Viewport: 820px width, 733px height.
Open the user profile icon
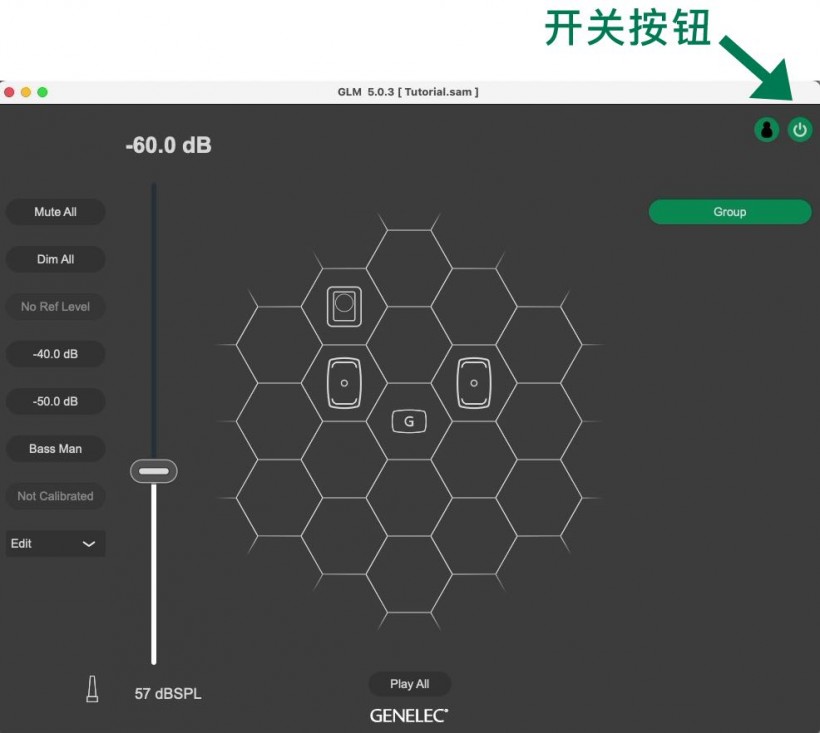pos(767,130)
